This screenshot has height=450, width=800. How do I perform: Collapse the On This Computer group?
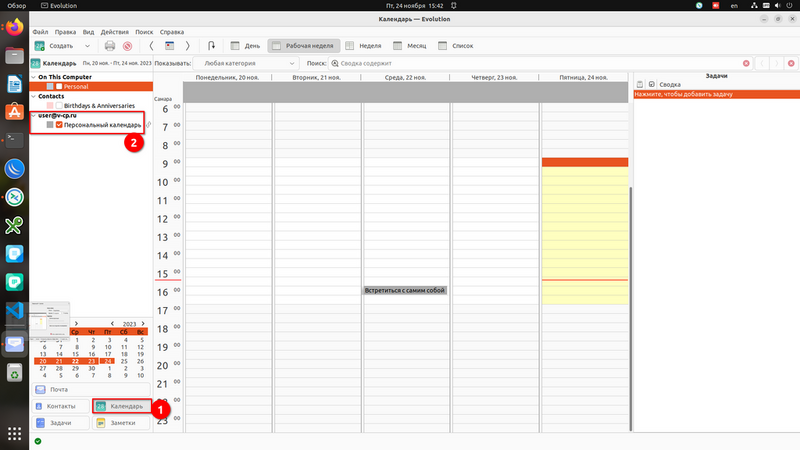(x=33, y=76)
